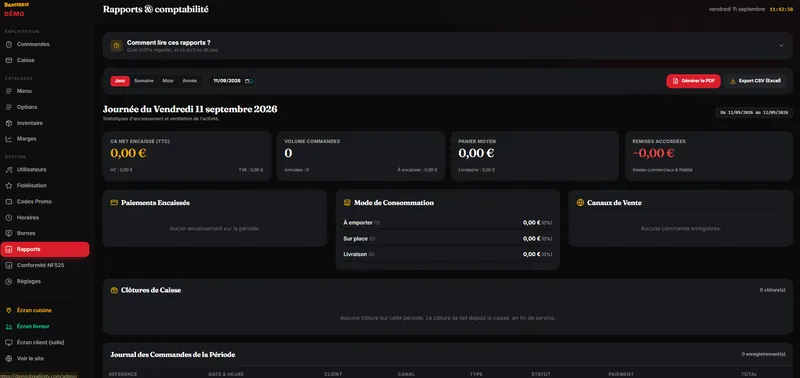Click the 11/09/2026 date input field
Image resolution: width=800 pixels, height=378 pixels.
click(x=233, y=81)
